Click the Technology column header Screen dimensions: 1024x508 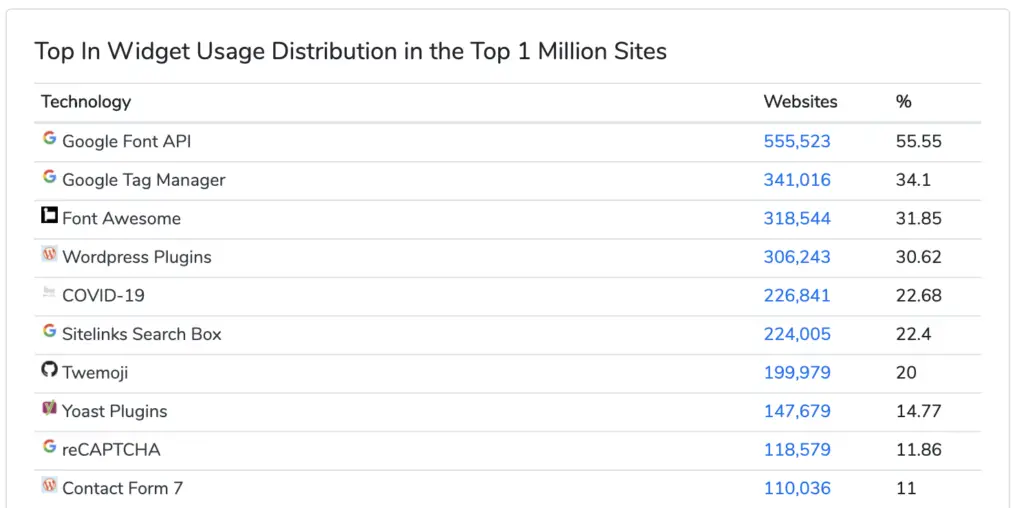[x=86, y=102]
